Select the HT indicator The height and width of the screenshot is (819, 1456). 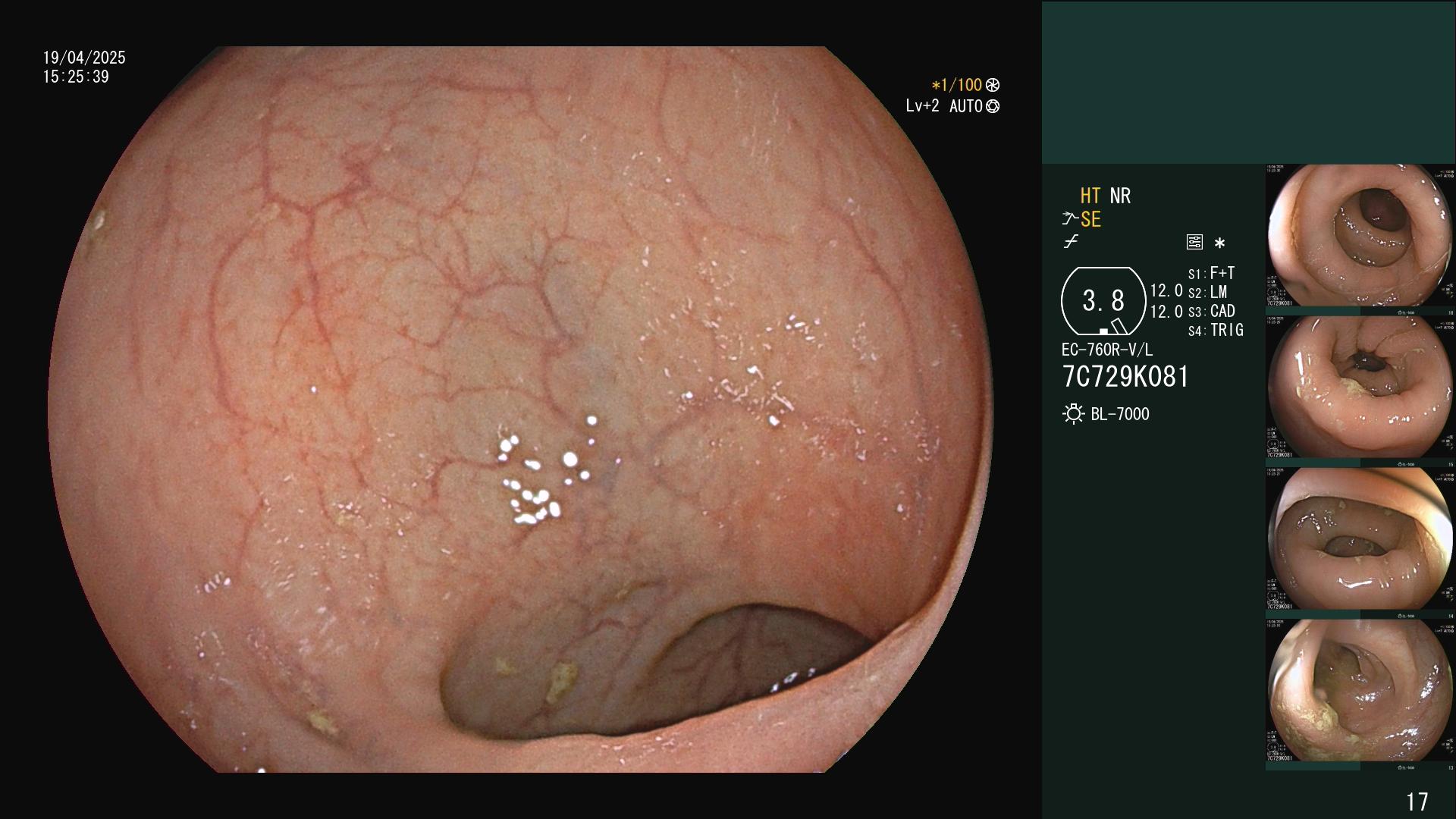(x=1090, y=196)
